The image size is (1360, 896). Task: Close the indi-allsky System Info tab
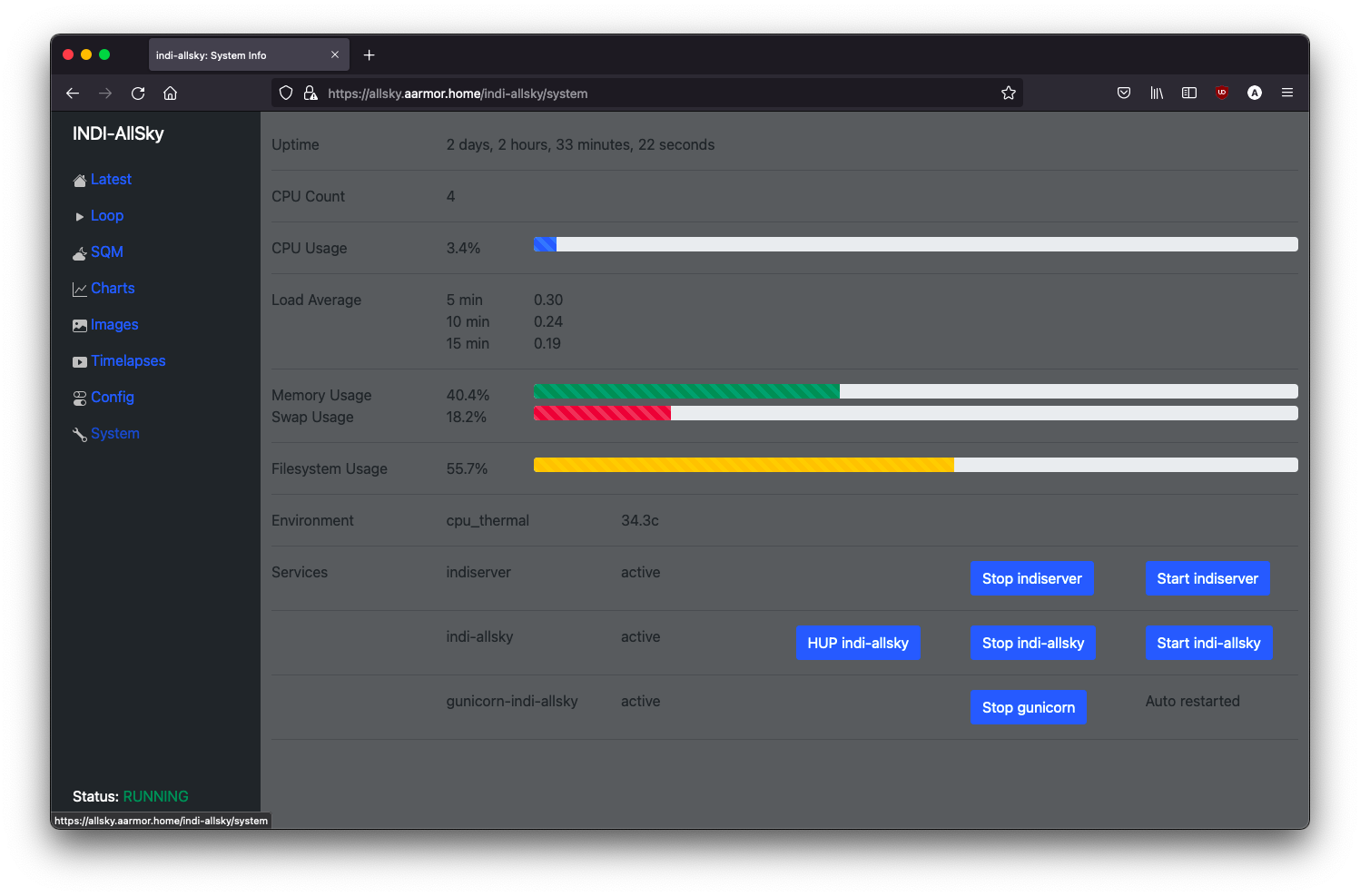click(x=335, y=54)
